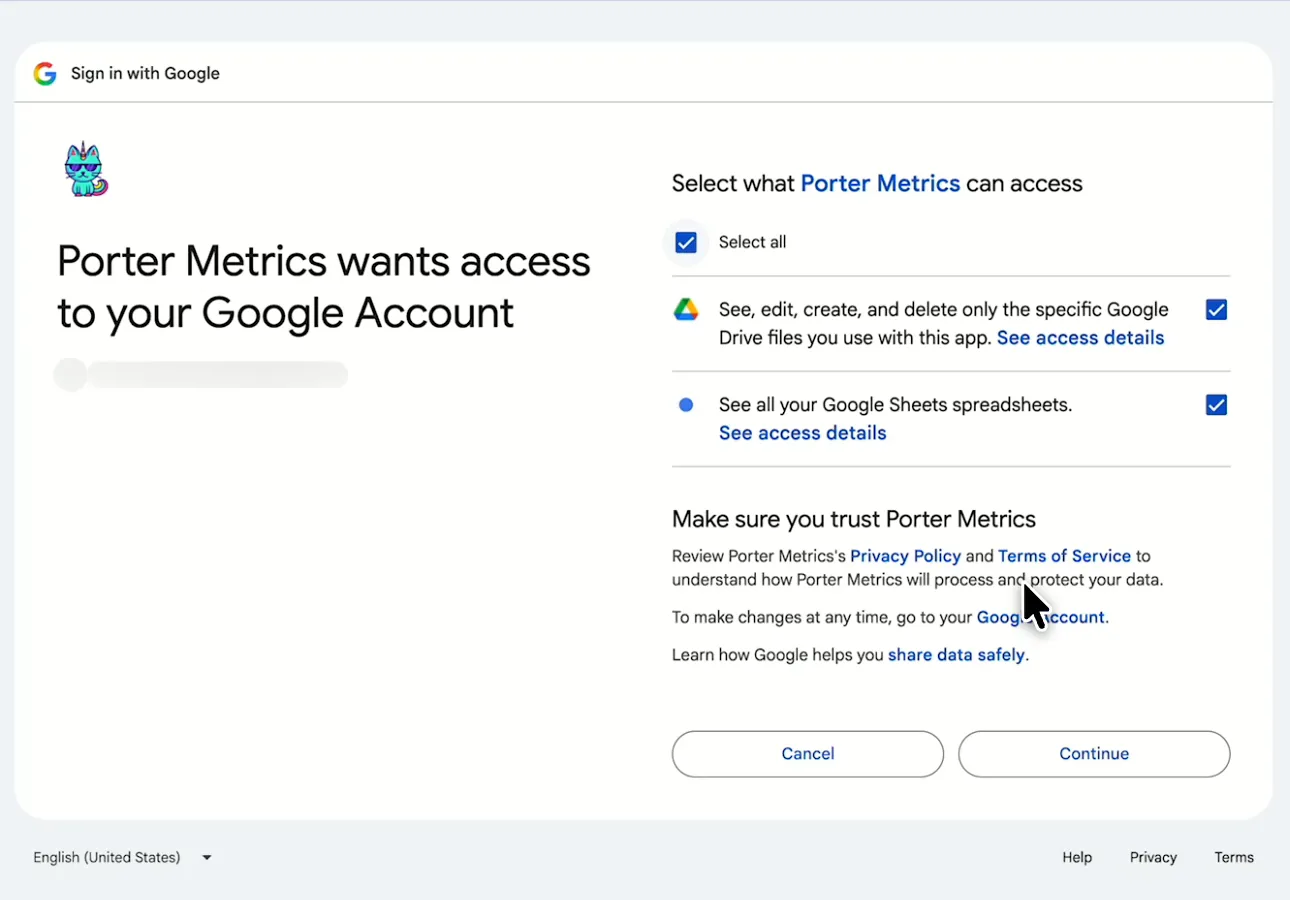Click the 'Sign in with Google' header text
Viewport: 1290px width, 900px height.
pyautogui.click(x=145, y=74)
